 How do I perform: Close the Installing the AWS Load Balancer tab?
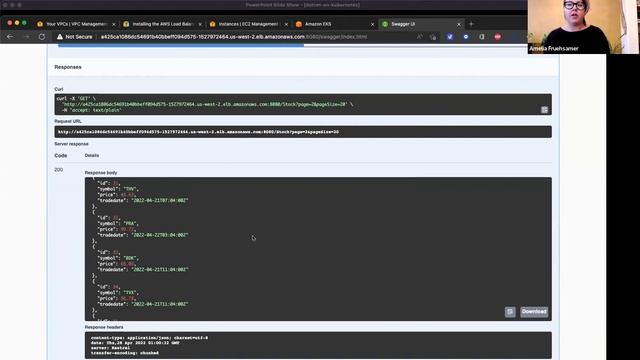coord(200,24)
